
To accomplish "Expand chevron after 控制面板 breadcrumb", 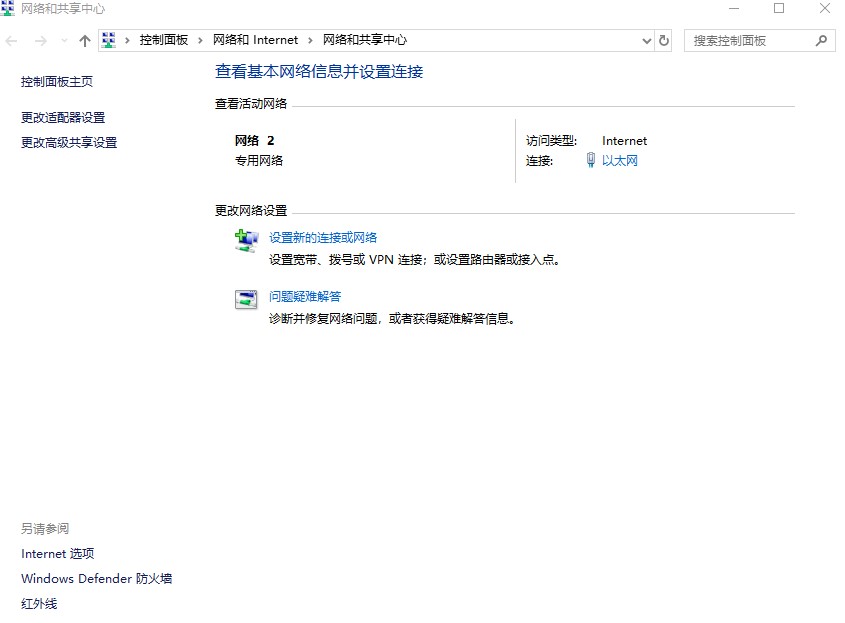I will tap(200, 40).
